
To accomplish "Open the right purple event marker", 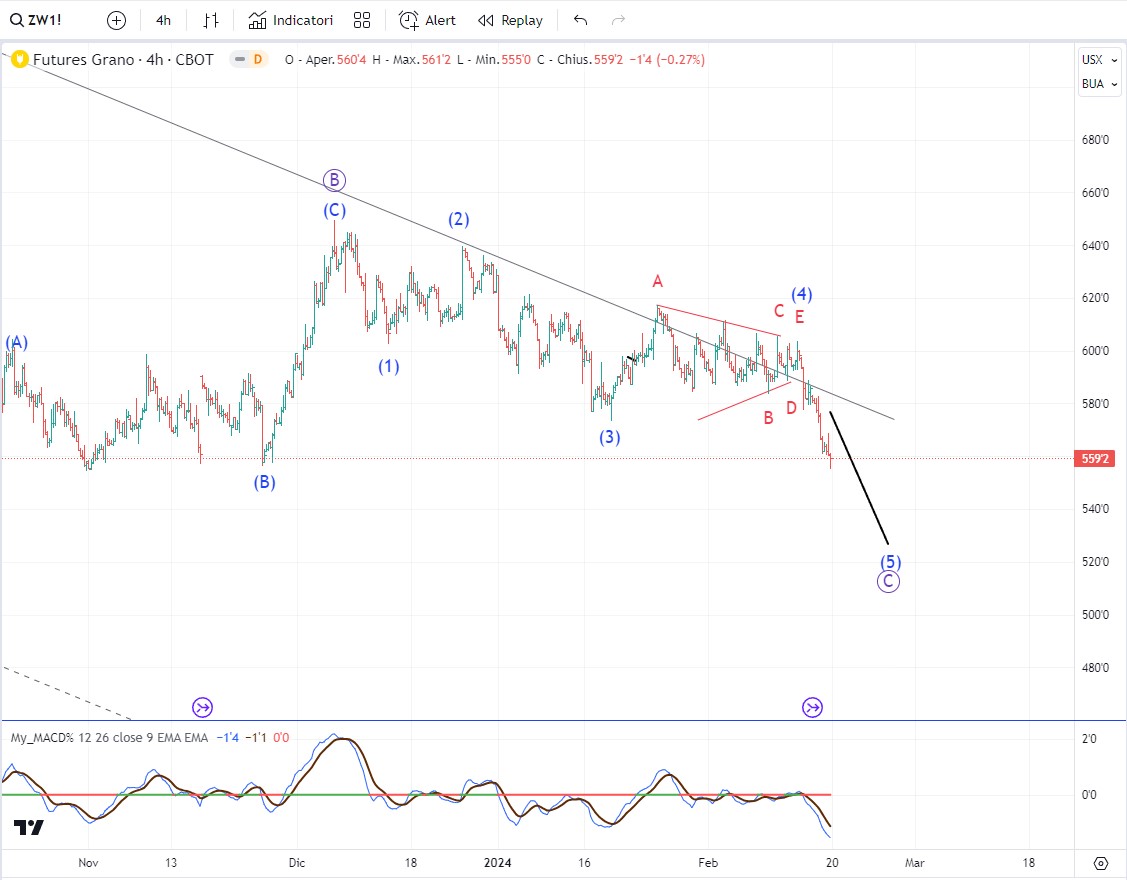I will pos(812,707).
